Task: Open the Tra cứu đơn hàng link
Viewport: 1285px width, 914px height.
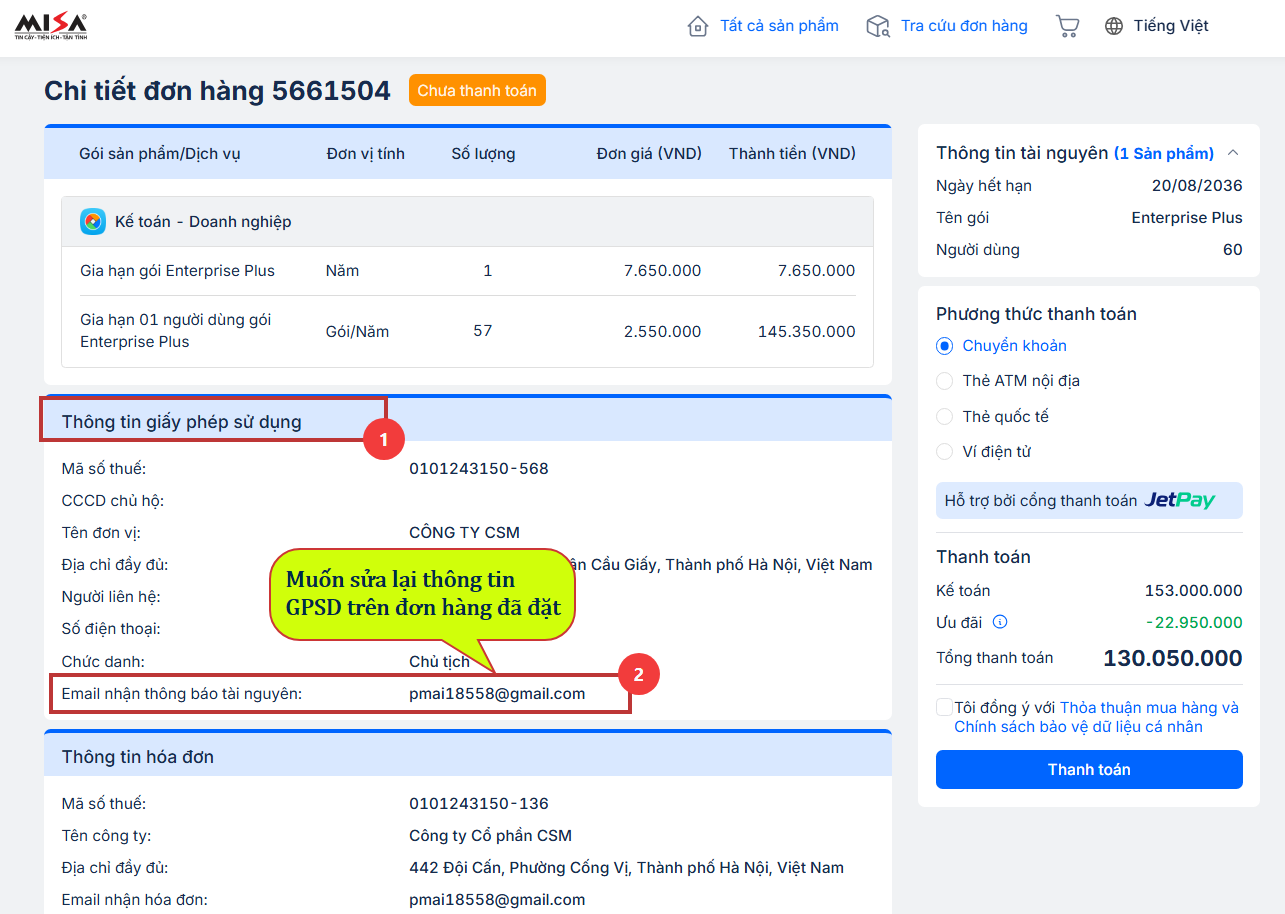Action: pos(964,26)
